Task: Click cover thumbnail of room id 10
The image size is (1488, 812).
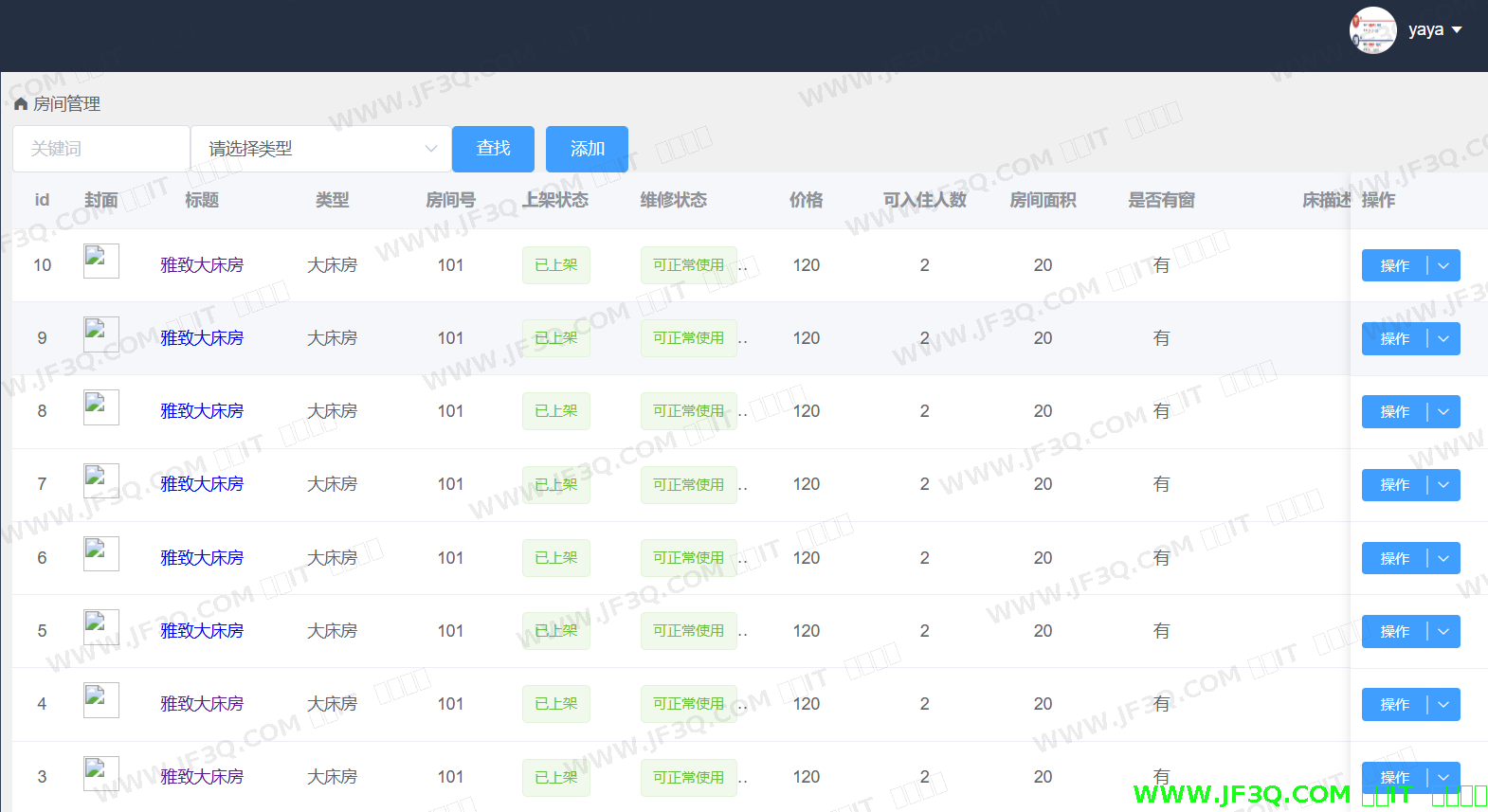Action: tap(100, 261)
